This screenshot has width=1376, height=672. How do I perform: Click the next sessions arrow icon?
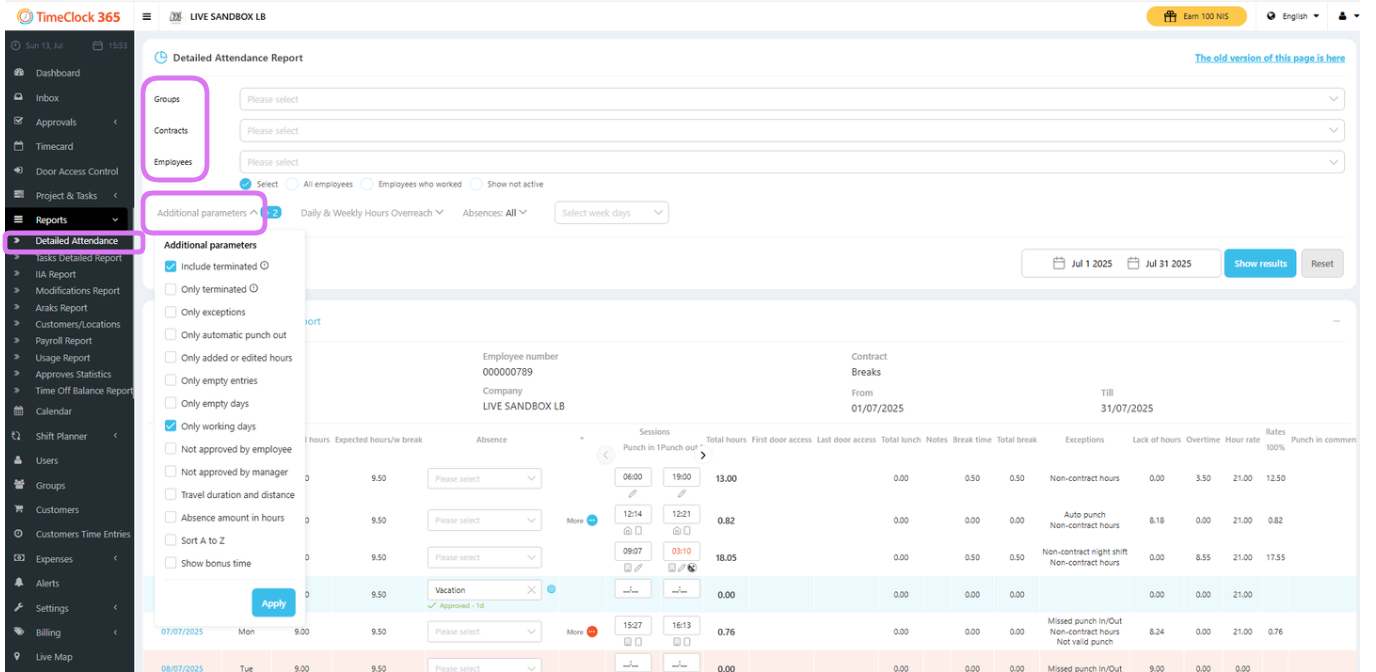(x=703, y=455)
